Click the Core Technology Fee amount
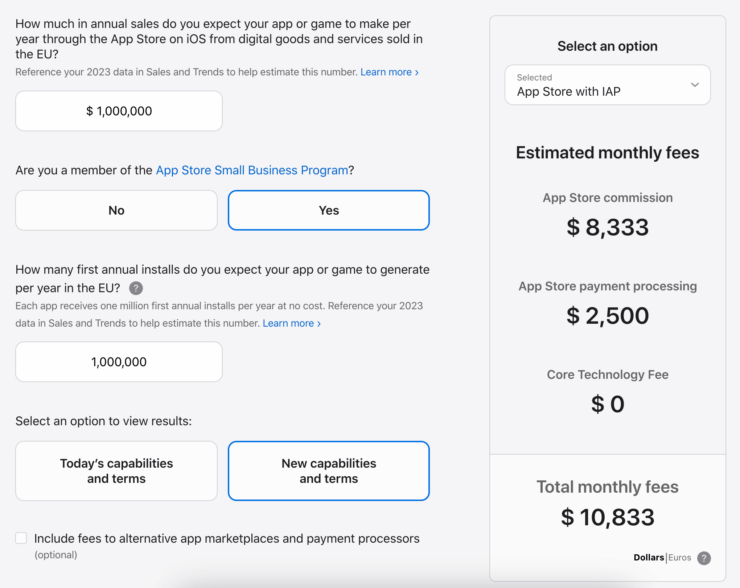Viewport: 740px width, 588px height. 607,404
